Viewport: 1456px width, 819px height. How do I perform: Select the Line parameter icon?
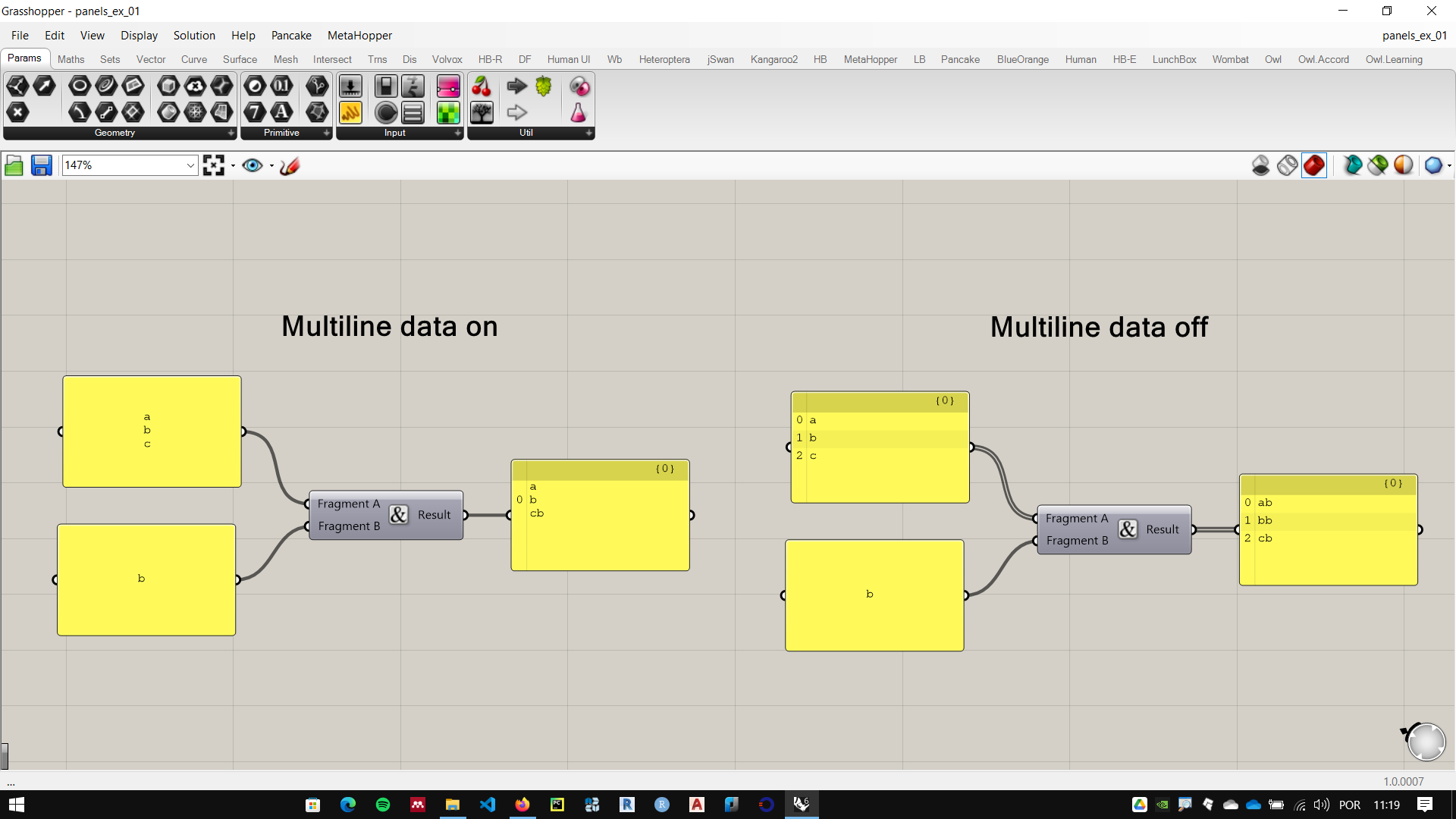click(106, 112)
